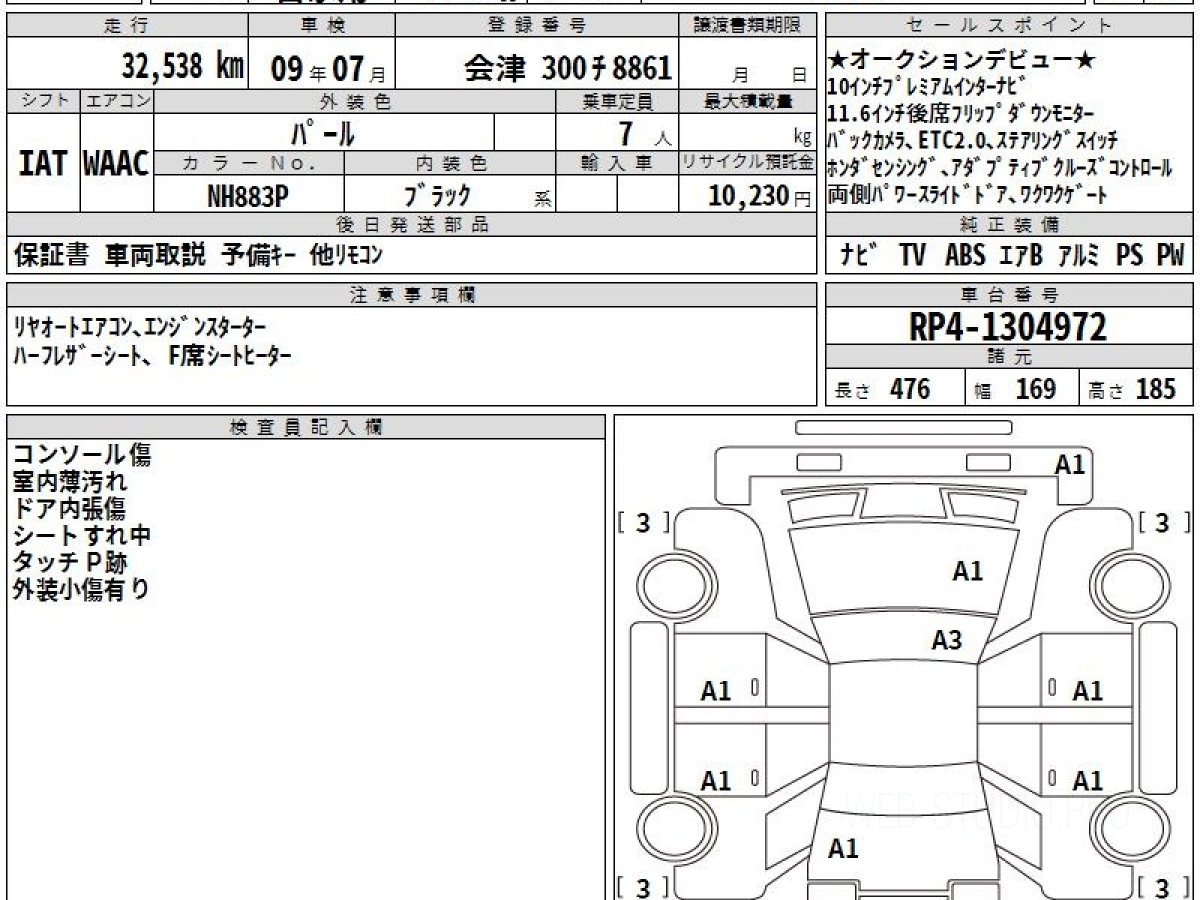
Task: Select the バックカメラ、ETC2.0 sales point line
Action: click(x=973, y=140)
